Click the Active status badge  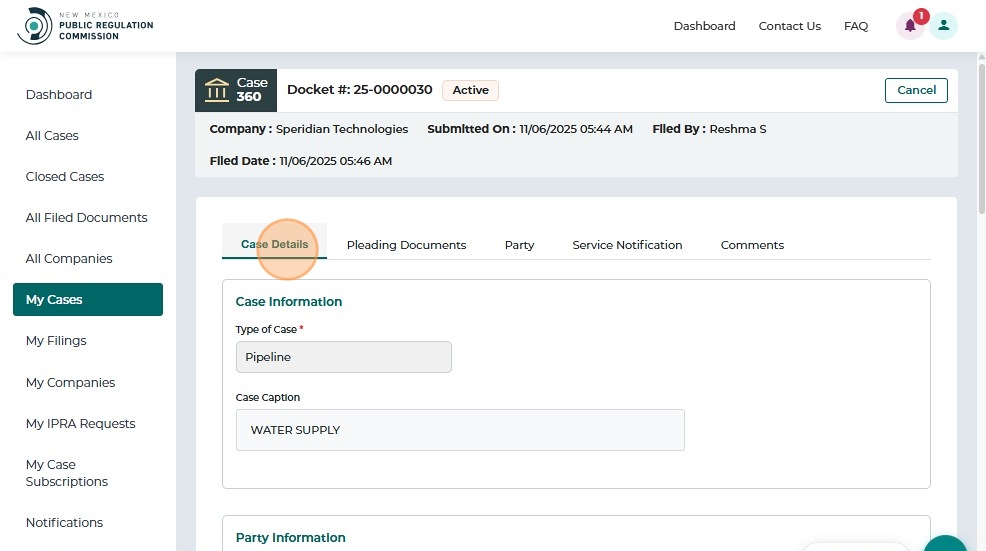(x=470, y=90)
